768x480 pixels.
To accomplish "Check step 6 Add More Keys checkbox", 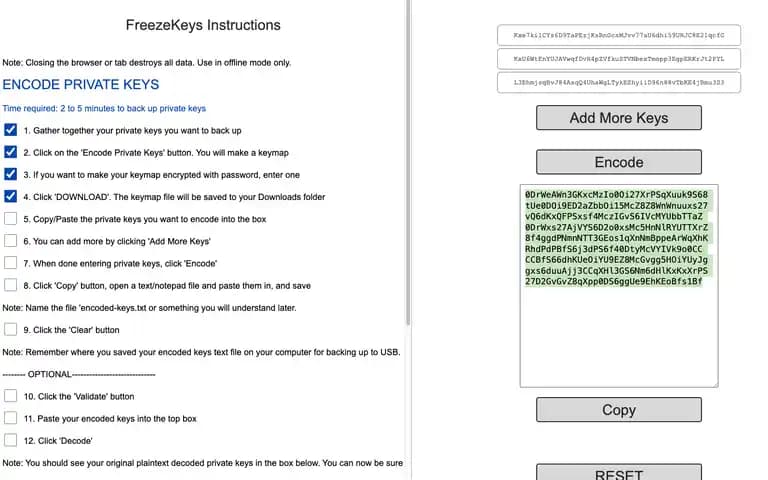I will click(x=10, y=240).
